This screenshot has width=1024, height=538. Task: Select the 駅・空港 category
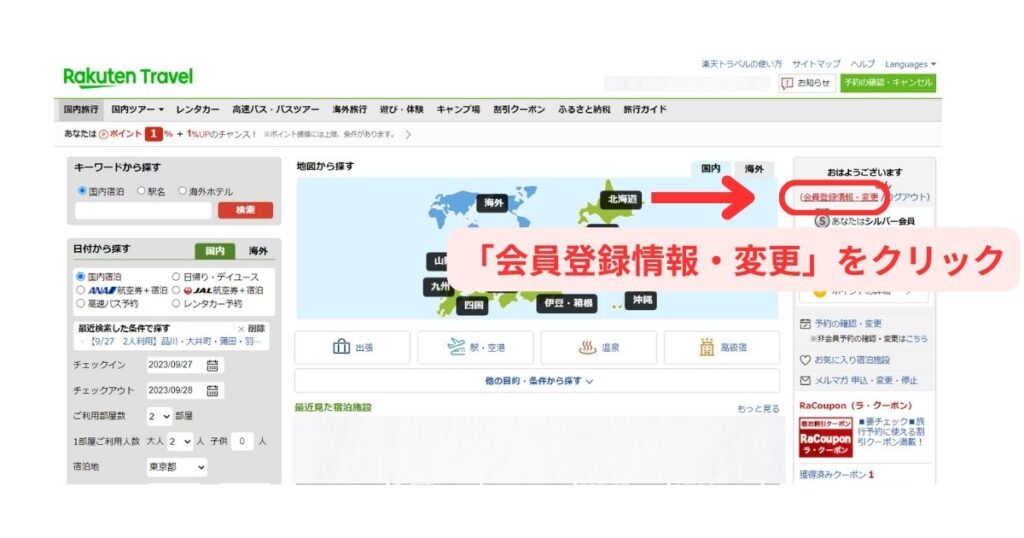475,347
